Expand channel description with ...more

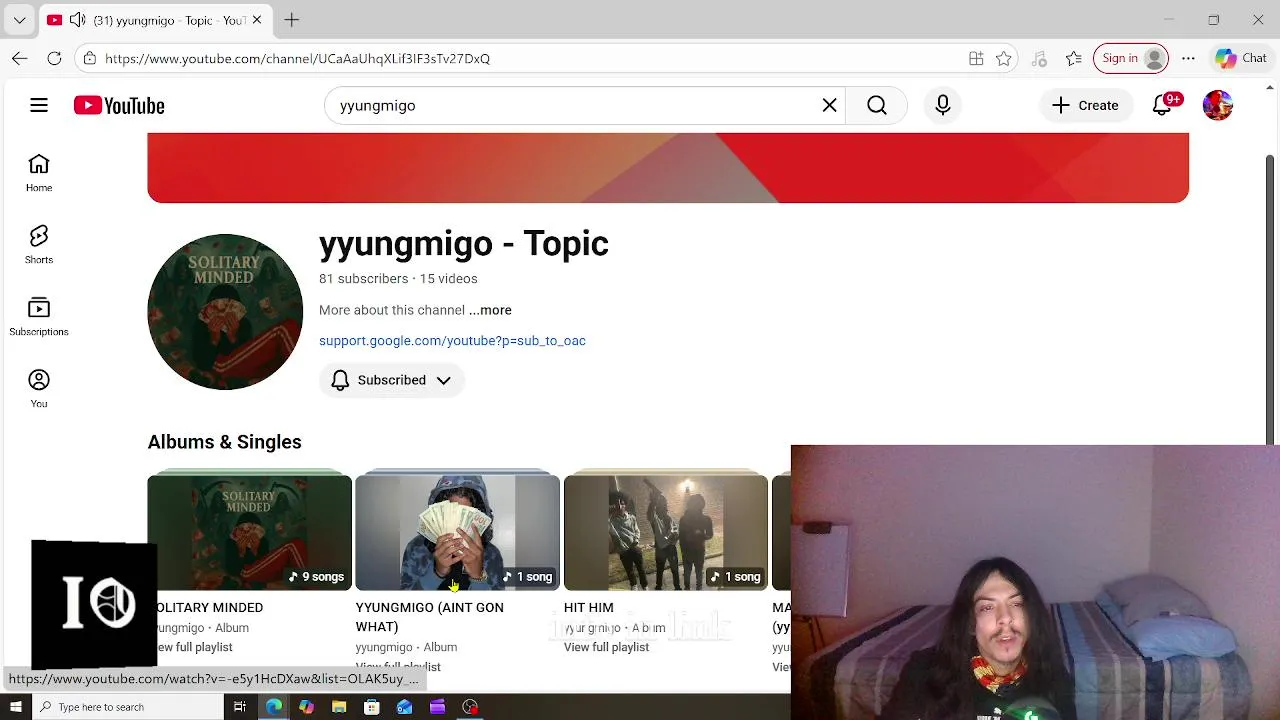tap(490, 310)
